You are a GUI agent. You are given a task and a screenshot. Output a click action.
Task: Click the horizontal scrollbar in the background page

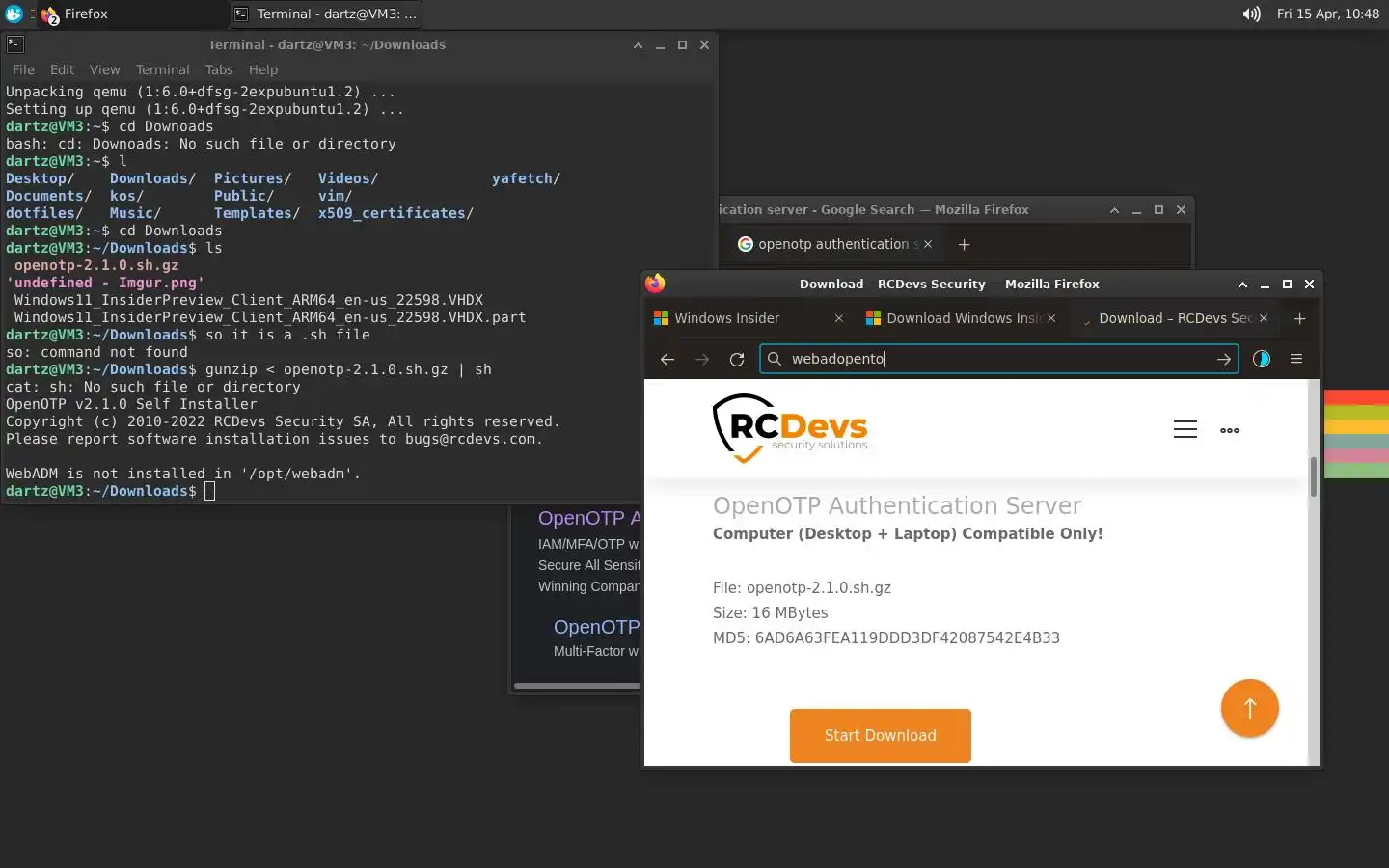(x=577, y=686)
